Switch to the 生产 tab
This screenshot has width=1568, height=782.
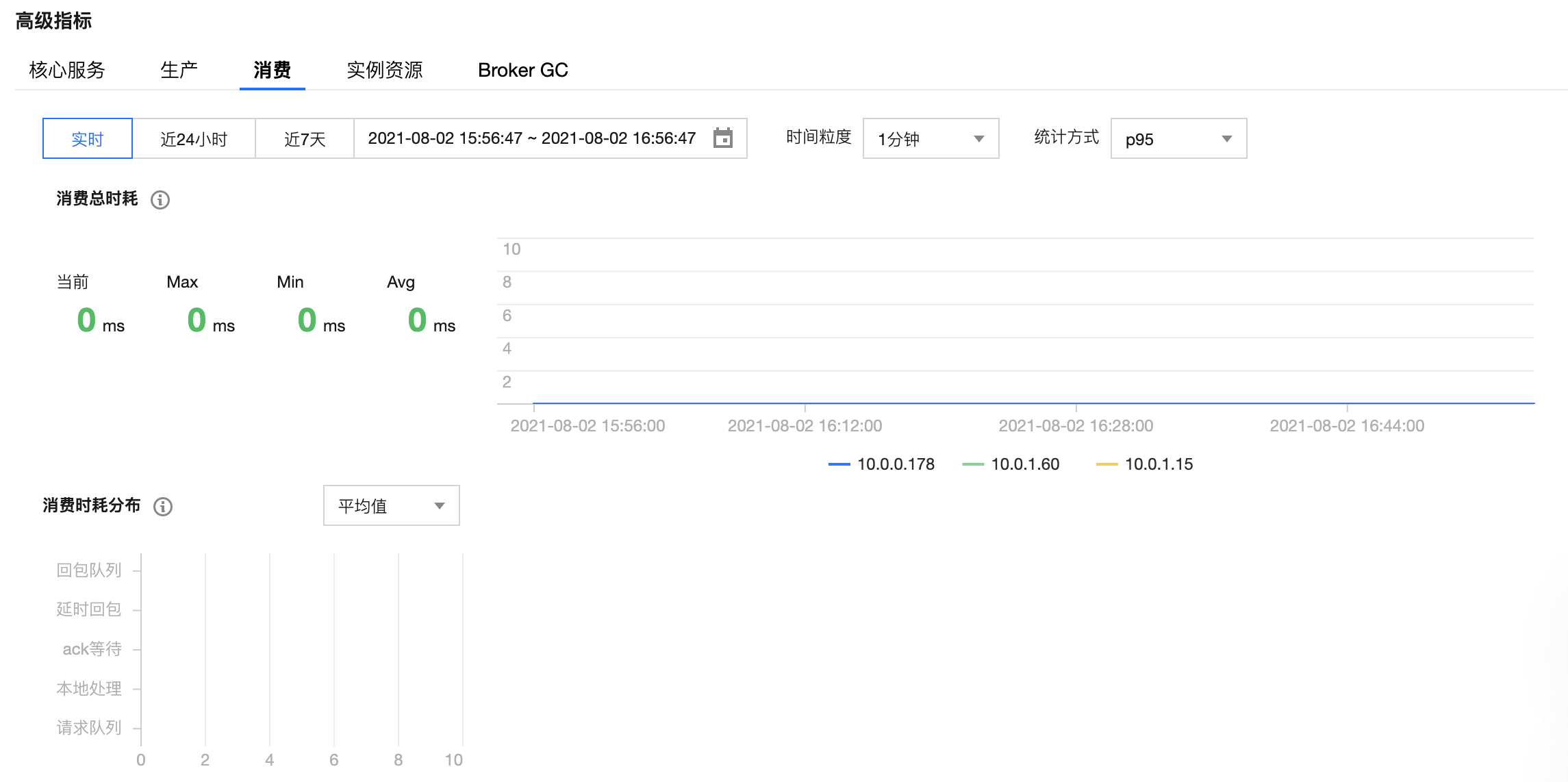point(179,70)
